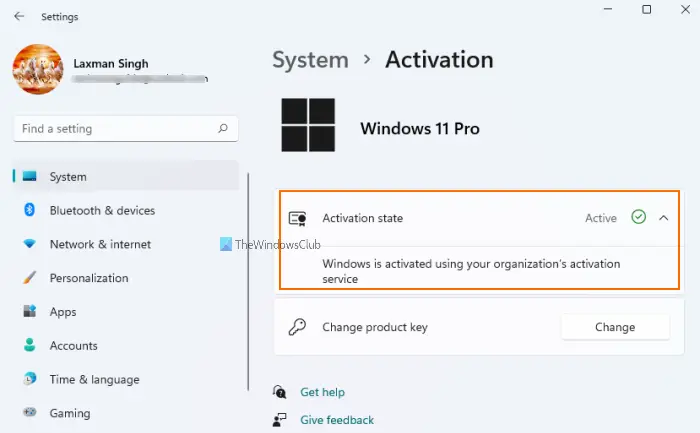This screenshot has width=700, height=433.
Task: Click the System monitor icon
Action: pos(29,176)
